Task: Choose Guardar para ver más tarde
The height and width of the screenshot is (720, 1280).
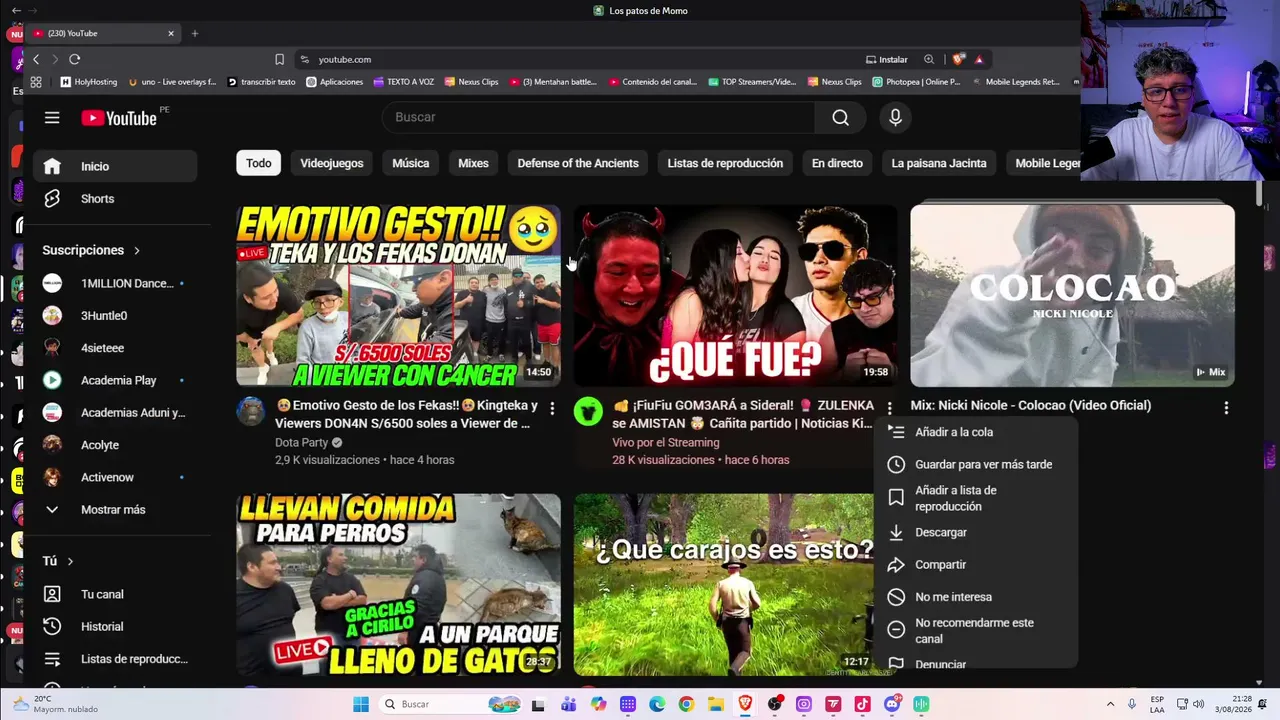Action: (975, 464)
